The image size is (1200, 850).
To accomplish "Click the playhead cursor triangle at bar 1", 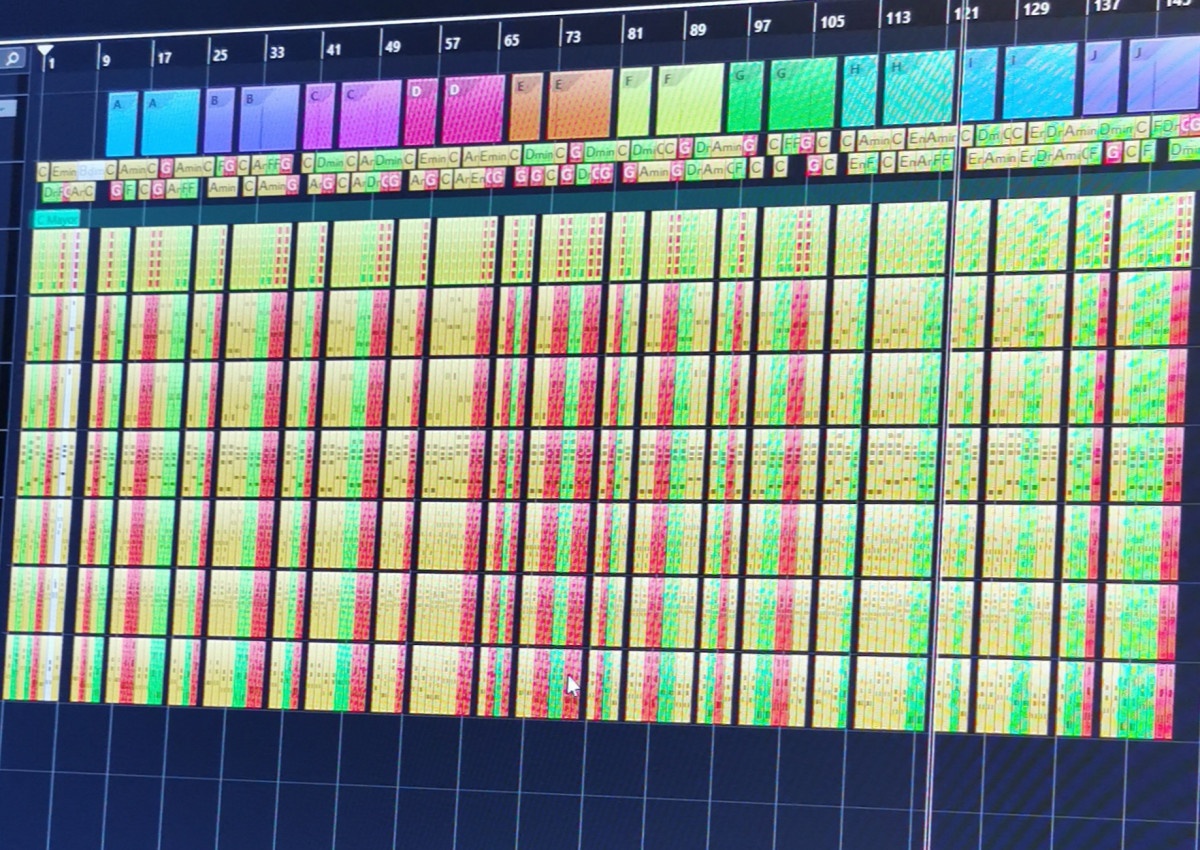I will 46,50.
